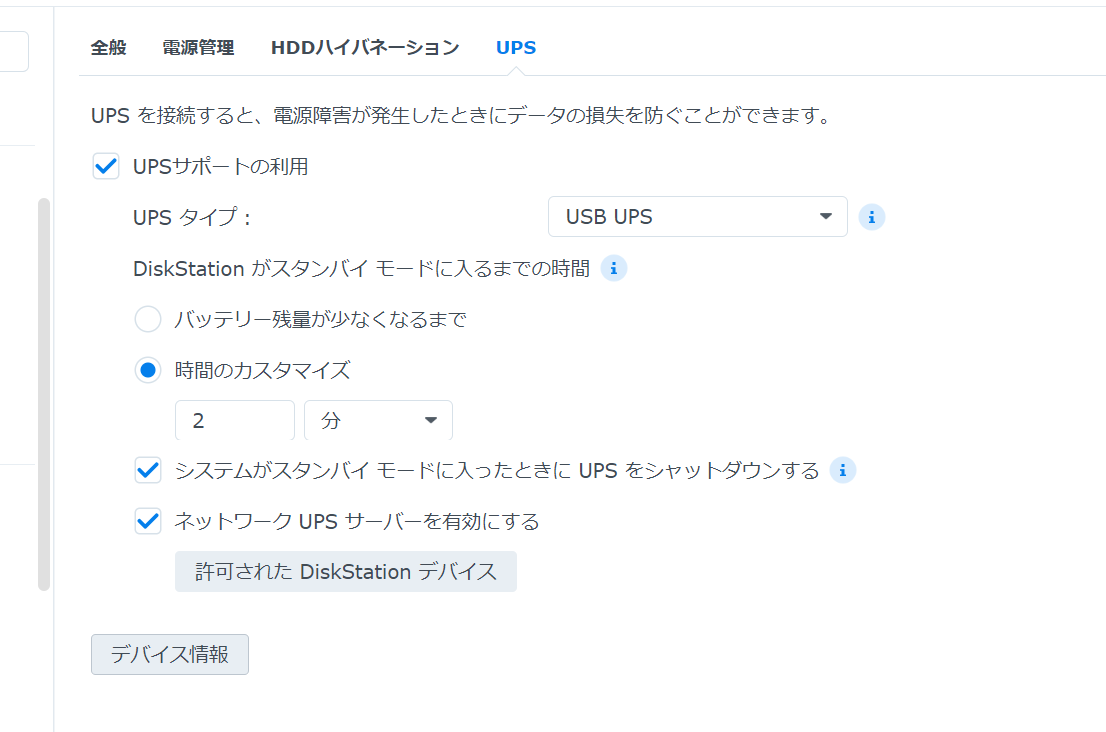Click the 許可された DiskStation デバイス button
Viewport: 1106px width, 732px height.
pyautogui.click(x=345, y=571)
